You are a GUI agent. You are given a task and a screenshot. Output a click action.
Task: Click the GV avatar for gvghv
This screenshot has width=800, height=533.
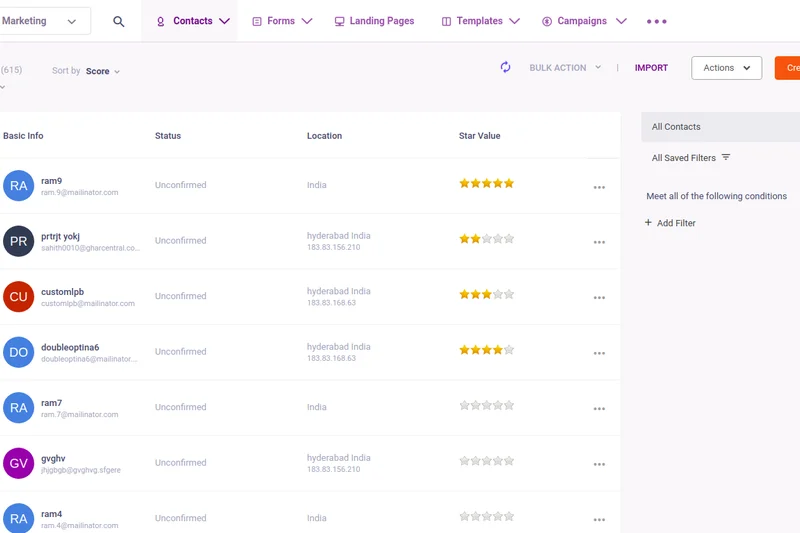[18, 463]
